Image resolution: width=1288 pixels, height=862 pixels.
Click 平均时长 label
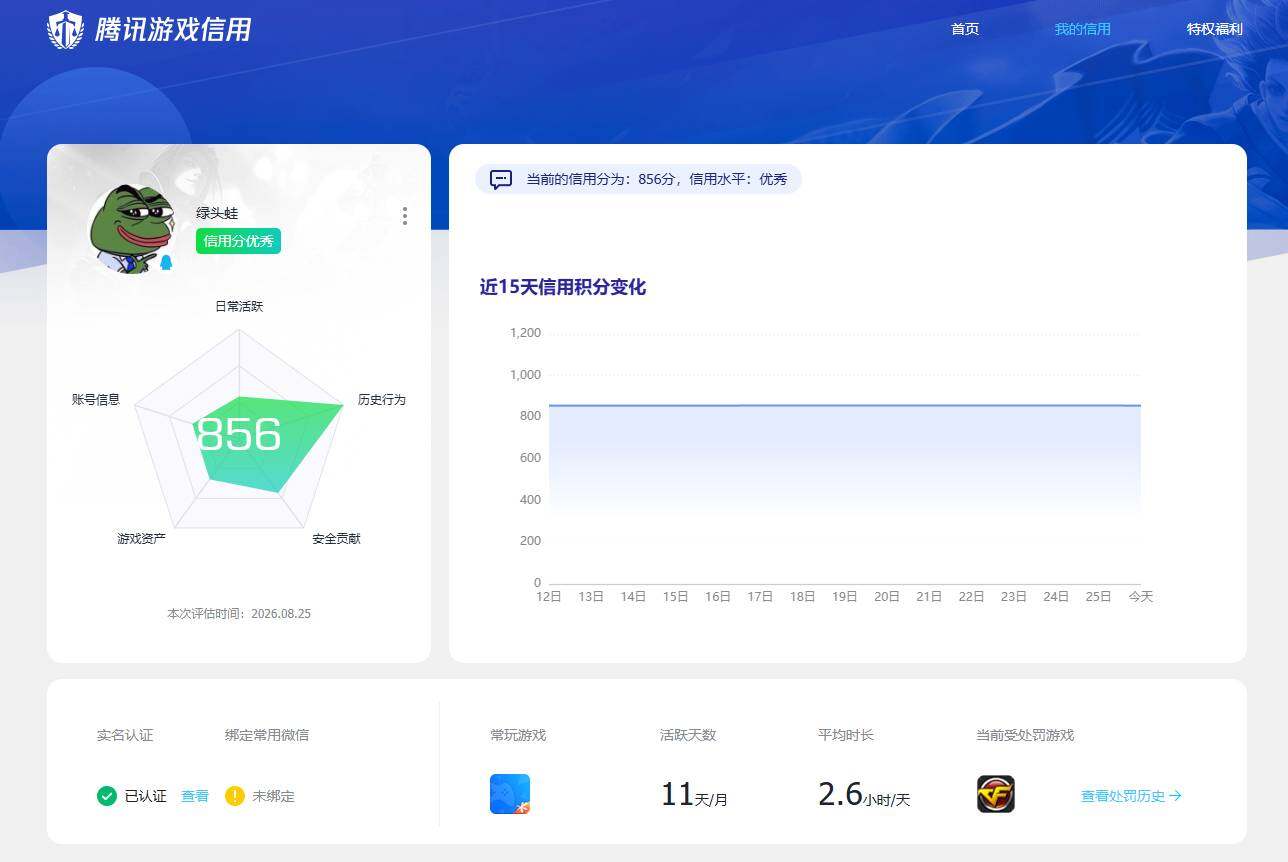pyautogui.click(x=846, y=735)
